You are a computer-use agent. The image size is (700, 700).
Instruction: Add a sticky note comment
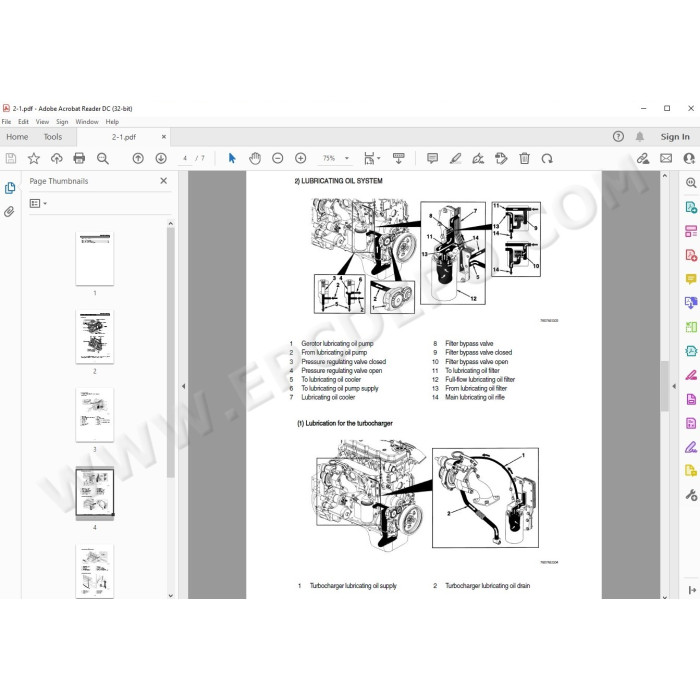pyautogui.click(x=432, y=158)
